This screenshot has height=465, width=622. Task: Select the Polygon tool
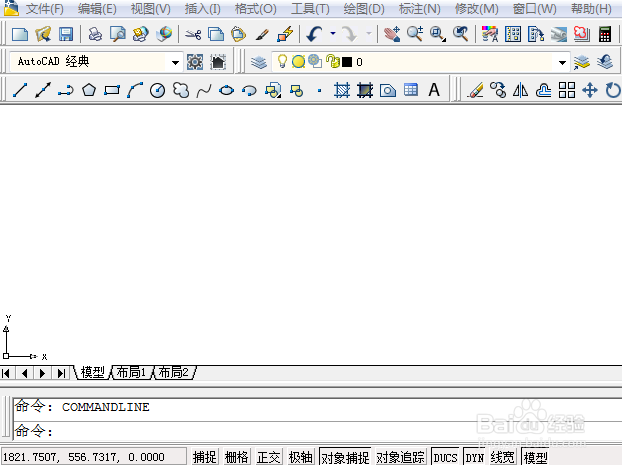pyautogui.click(x=89, y=90)
